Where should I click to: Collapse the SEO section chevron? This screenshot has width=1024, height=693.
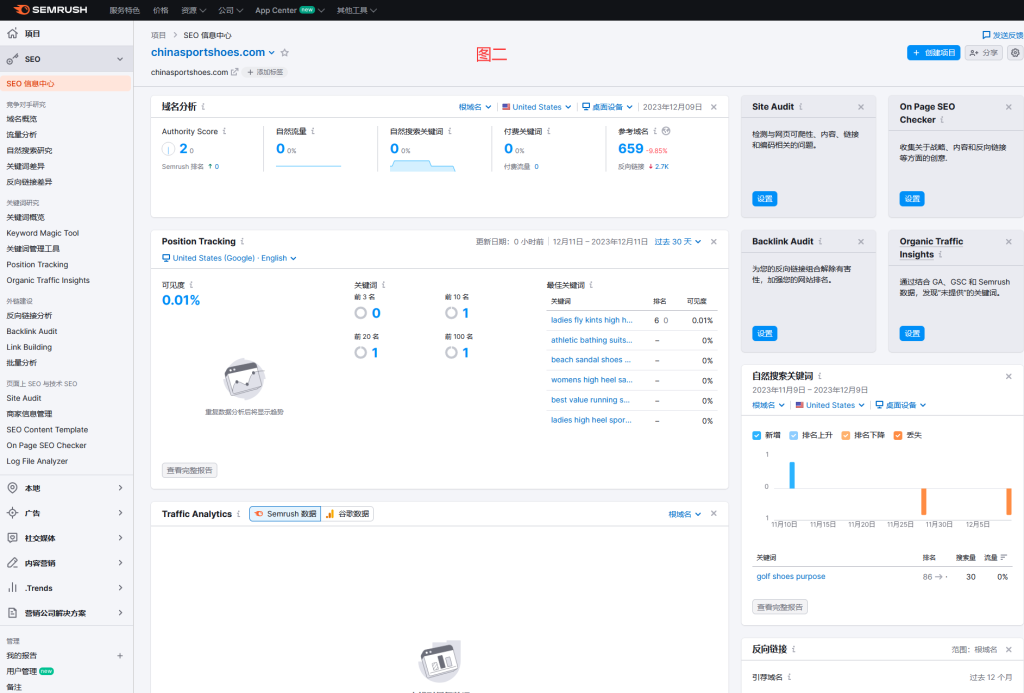[x=120, y=59]
